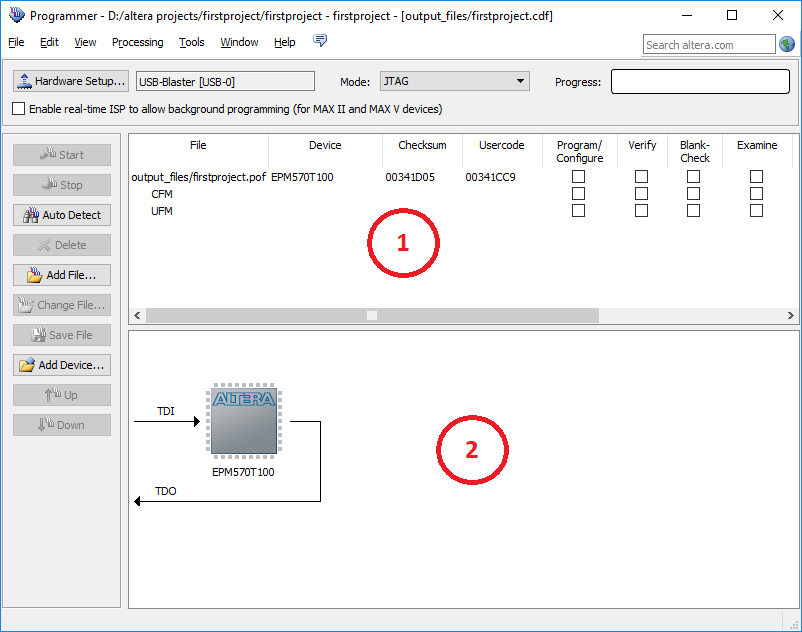Check Examine for CFM row

(756, 194)
